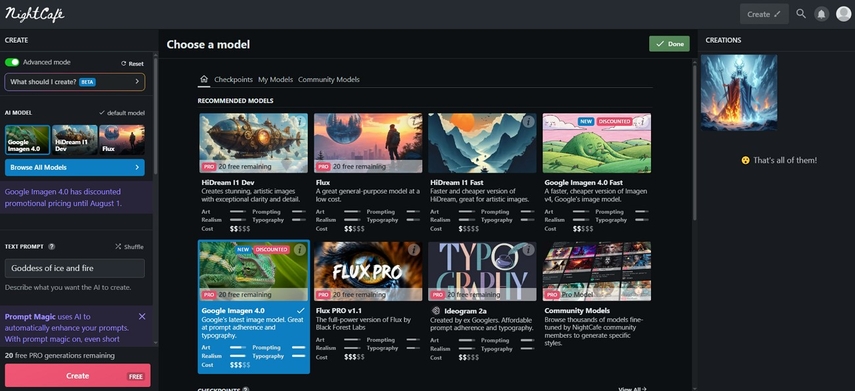Click the left sidebar scrollbar
Screen dimensions: 855x391
click(x=155, y=115)
